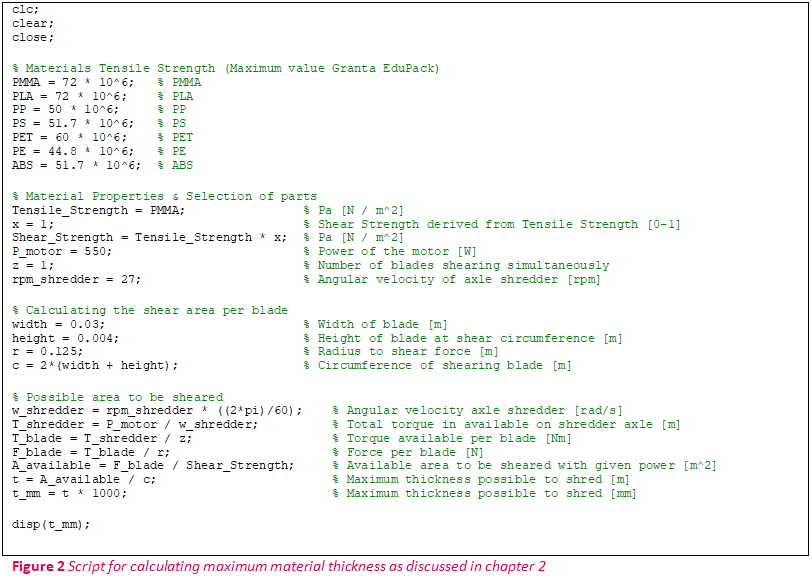Viewport: 812px width, 584px height.
Task: Click the width = 0.03 line
Action: coord(55,323)
